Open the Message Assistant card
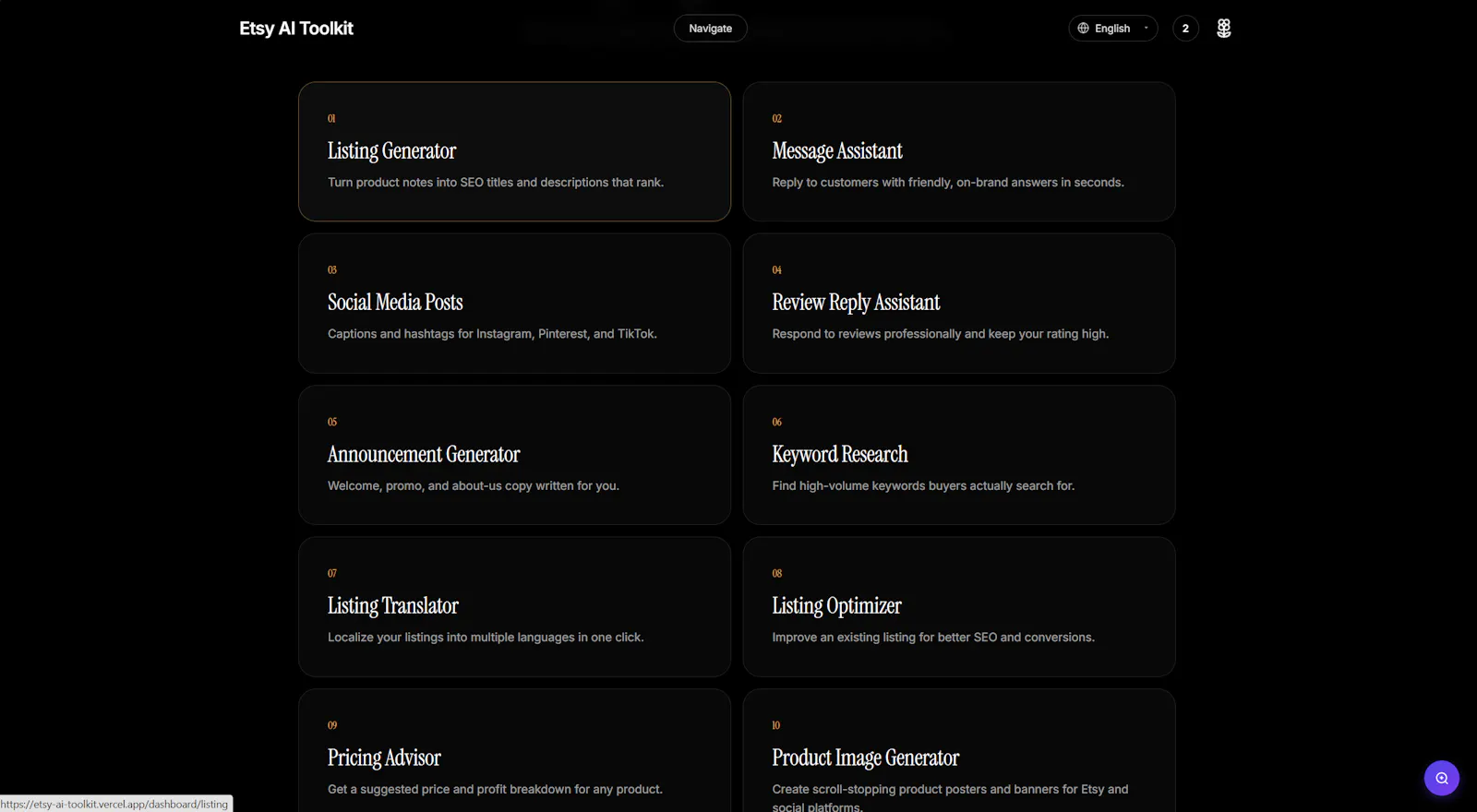The image size is (1477, 812). pos(959,151)
